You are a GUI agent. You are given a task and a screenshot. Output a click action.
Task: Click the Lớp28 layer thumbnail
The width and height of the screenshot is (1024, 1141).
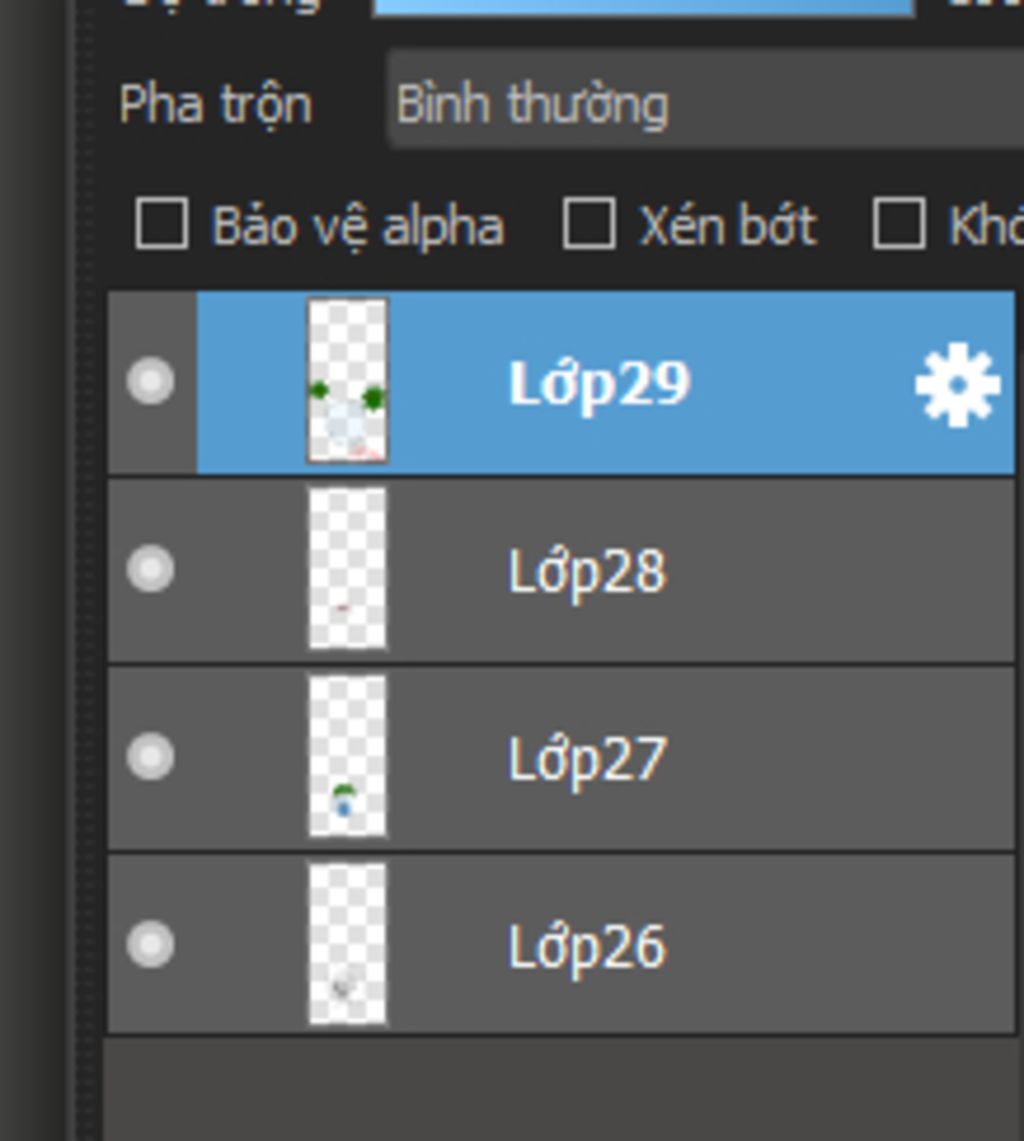[x=347, y=568]
